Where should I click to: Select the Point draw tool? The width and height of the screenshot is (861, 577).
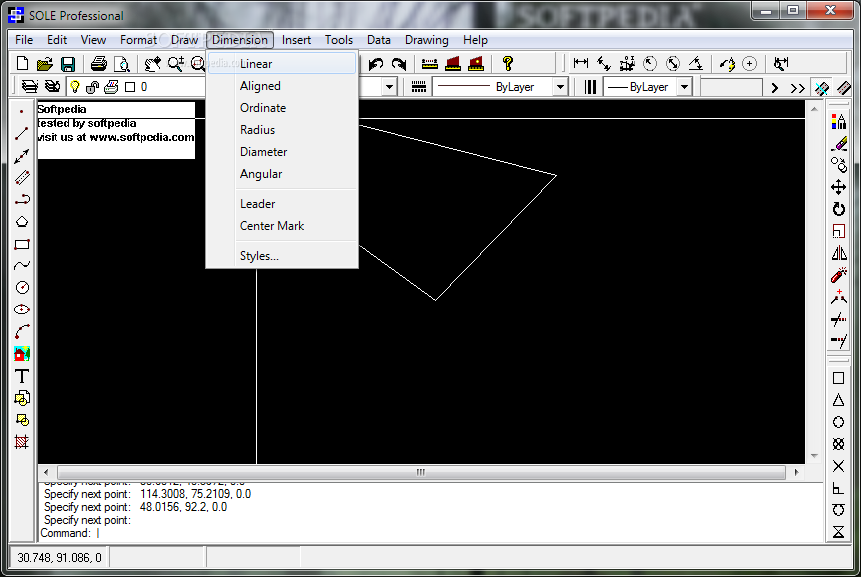21,111
